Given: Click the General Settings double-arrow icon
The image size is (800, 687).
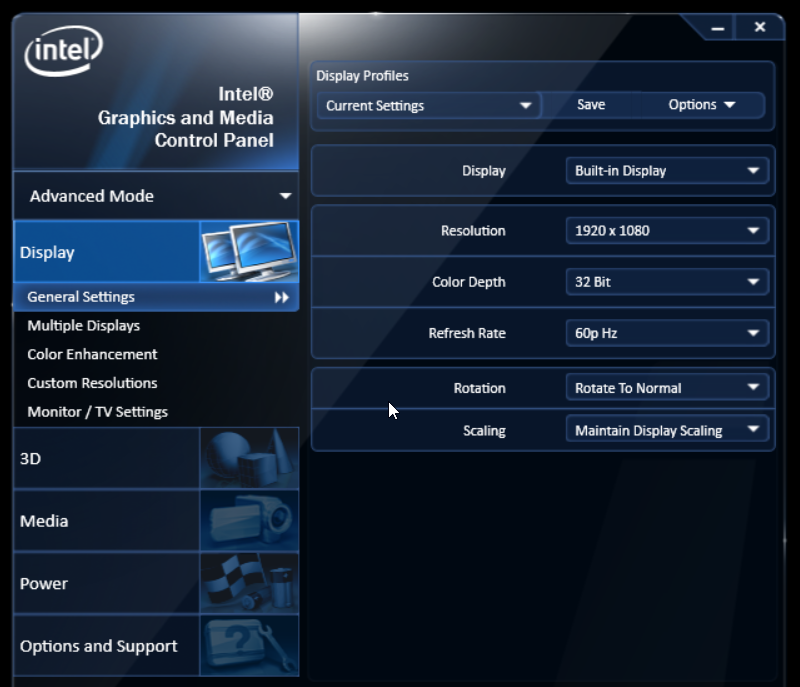Looking at the screenshot, I should (282, 297).
